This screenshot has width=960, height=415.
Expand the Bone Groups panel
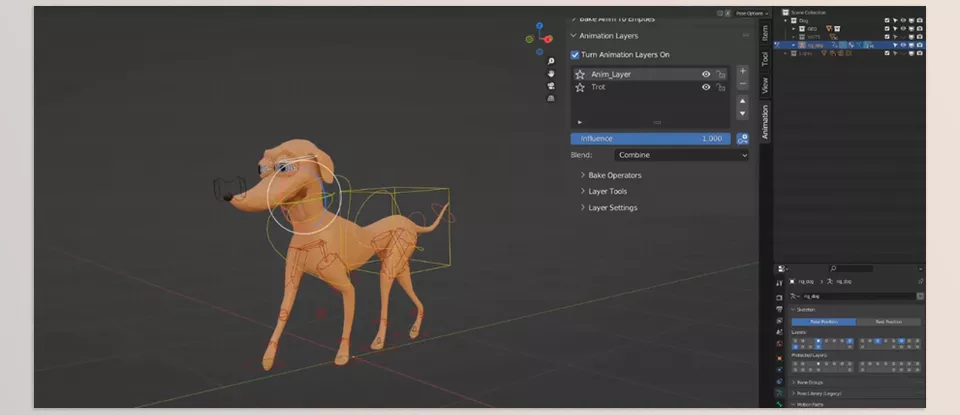pos(809,383)
